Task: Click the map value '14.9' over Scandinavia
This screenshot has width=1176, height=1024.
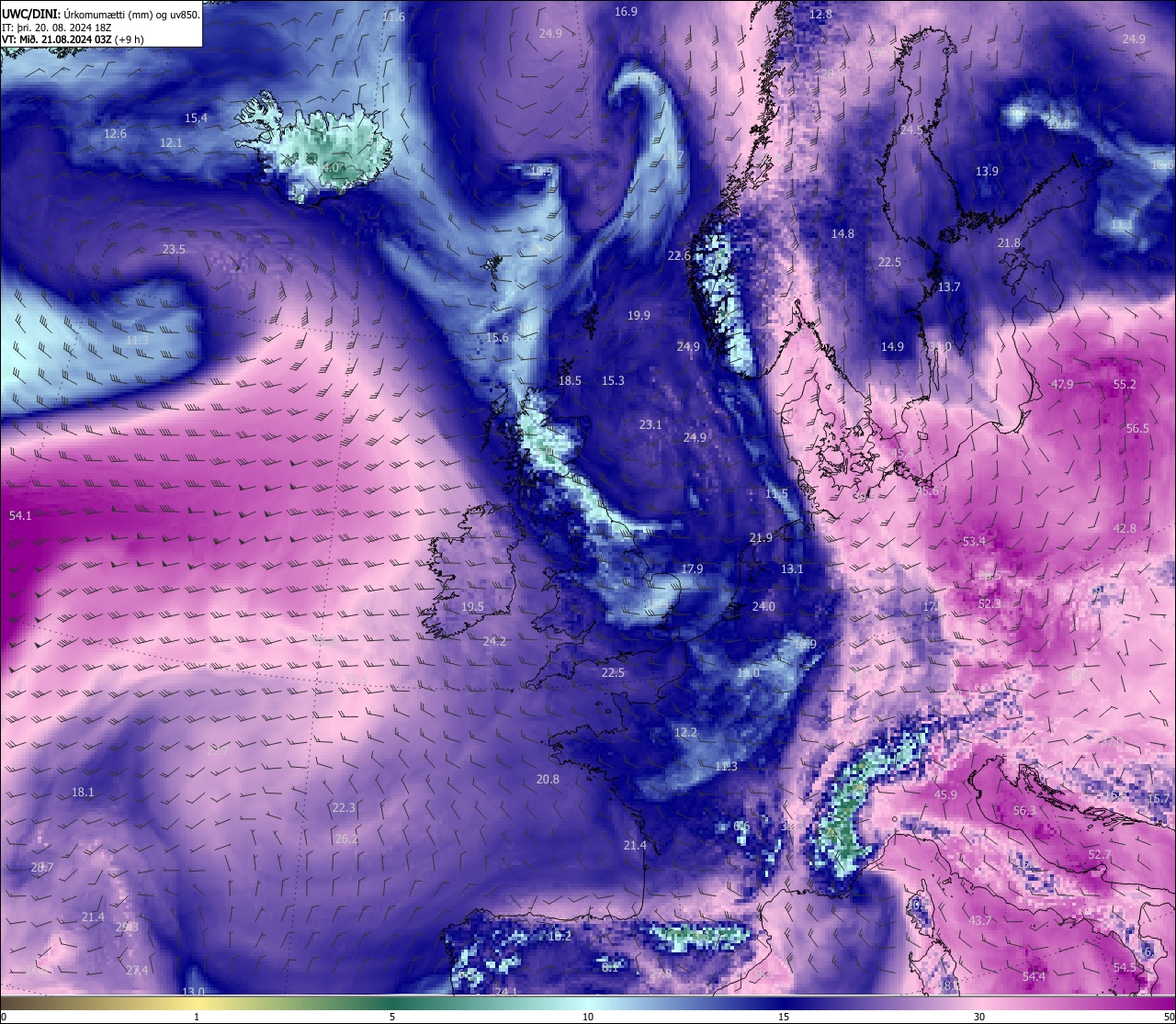Action: tap(892, 347)
